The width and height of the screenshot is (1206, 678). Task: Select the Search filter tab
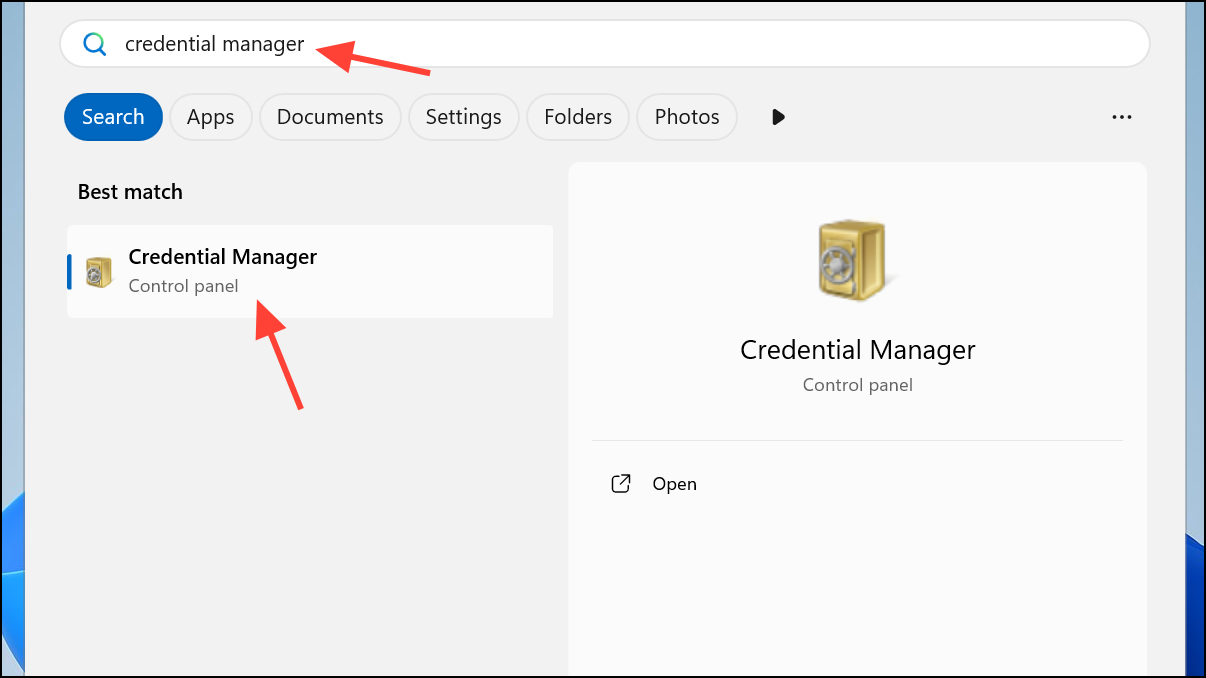coord(113,117)
